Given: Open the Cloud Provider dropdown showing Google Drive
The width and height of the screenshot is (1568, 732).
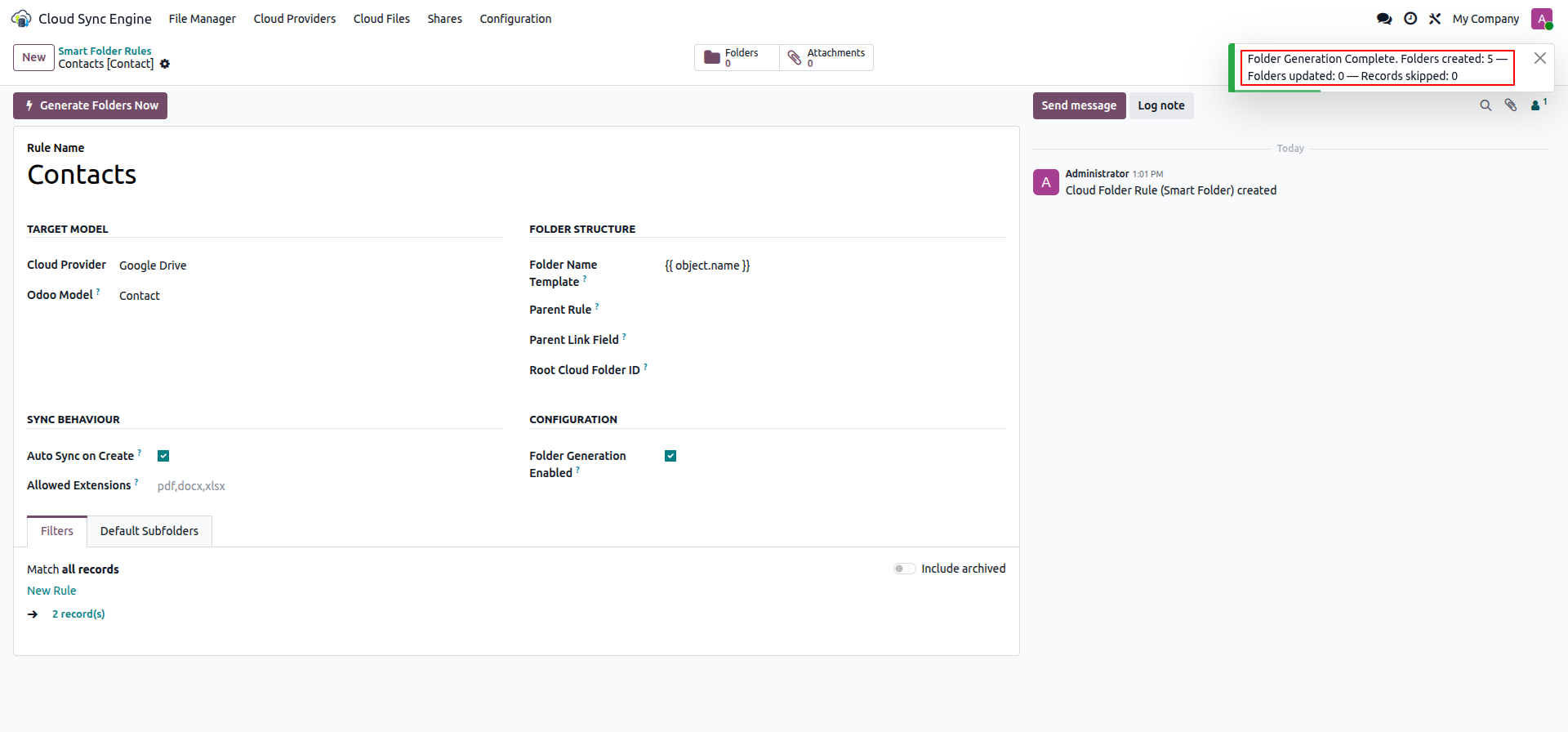Looking at the screenshot, I should pyautogui.click(x=310, y=266).
